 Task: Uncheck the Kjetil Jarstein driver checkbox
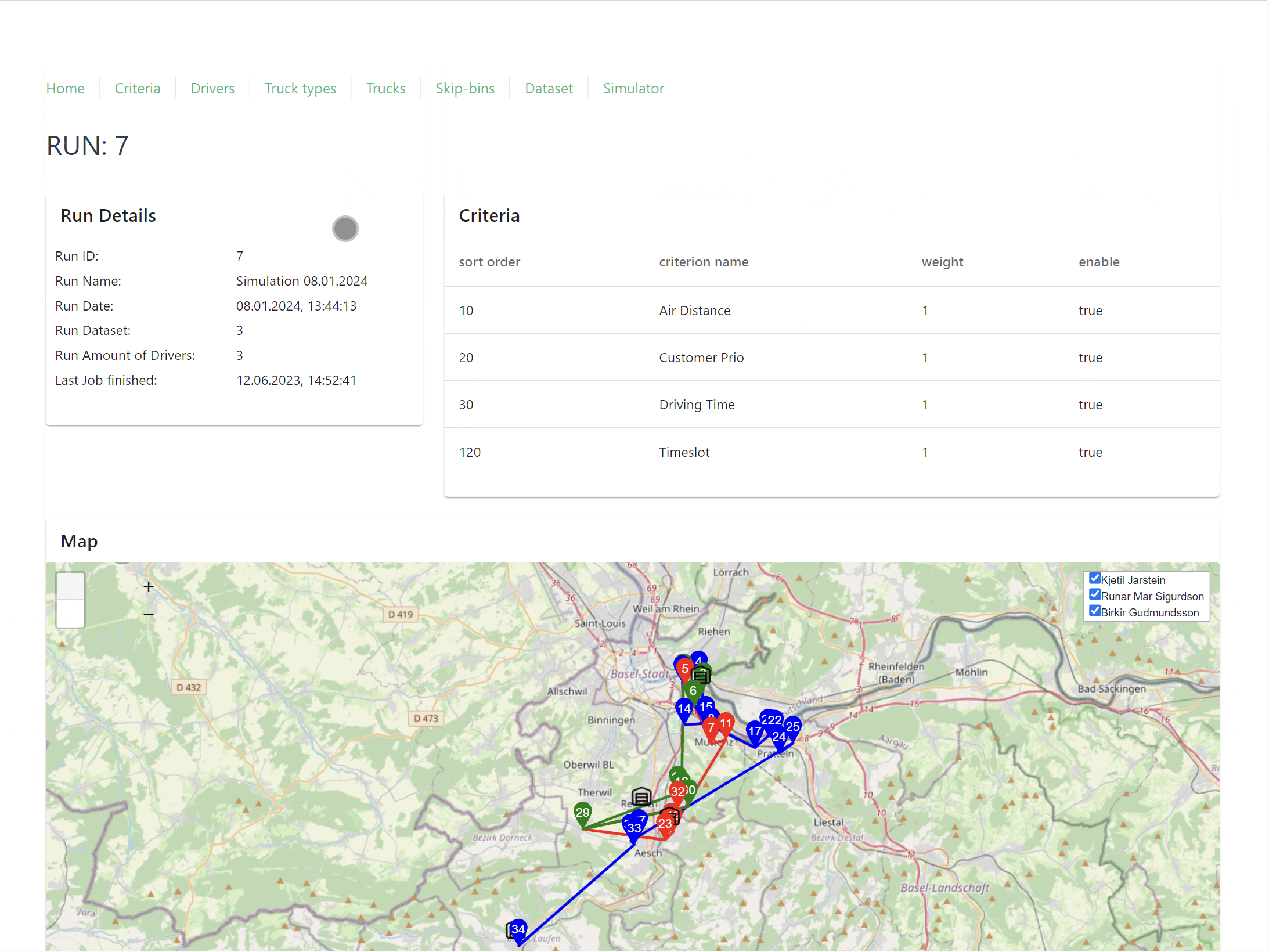(x=1095, y=579)
